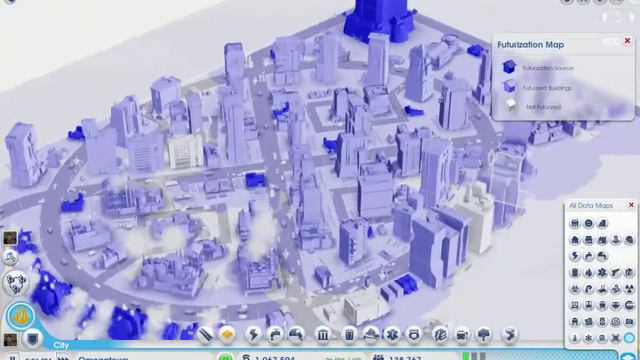Show the Commercial shop data map
Screen dimensions: 640x360
pos(589,240)
